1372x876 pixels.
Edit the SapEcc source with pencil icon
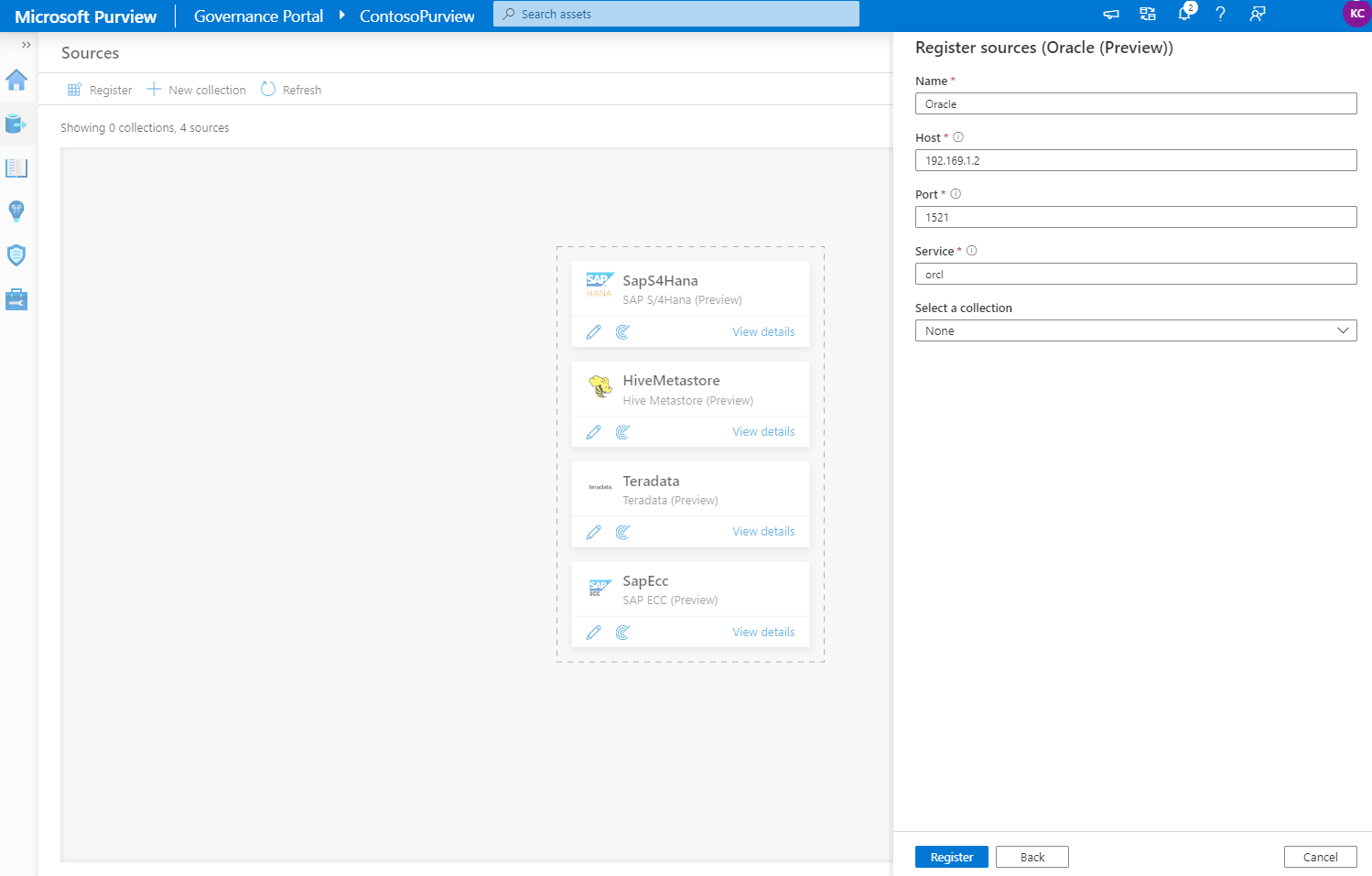(x=594, y=633)
